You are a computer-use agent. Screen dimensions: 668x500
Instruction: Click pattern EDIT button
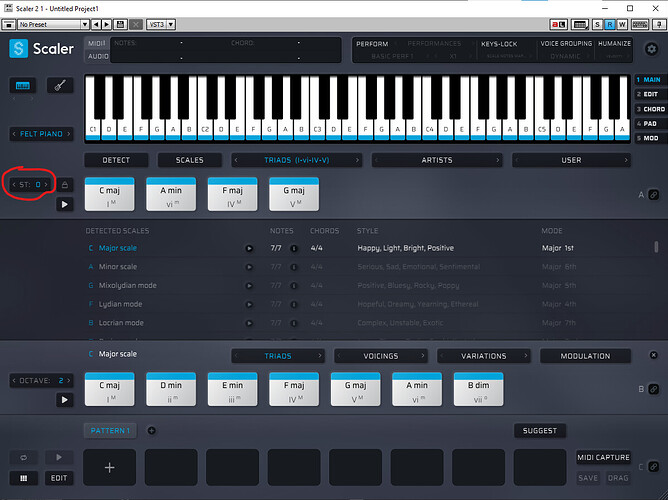tap(59, 478)
